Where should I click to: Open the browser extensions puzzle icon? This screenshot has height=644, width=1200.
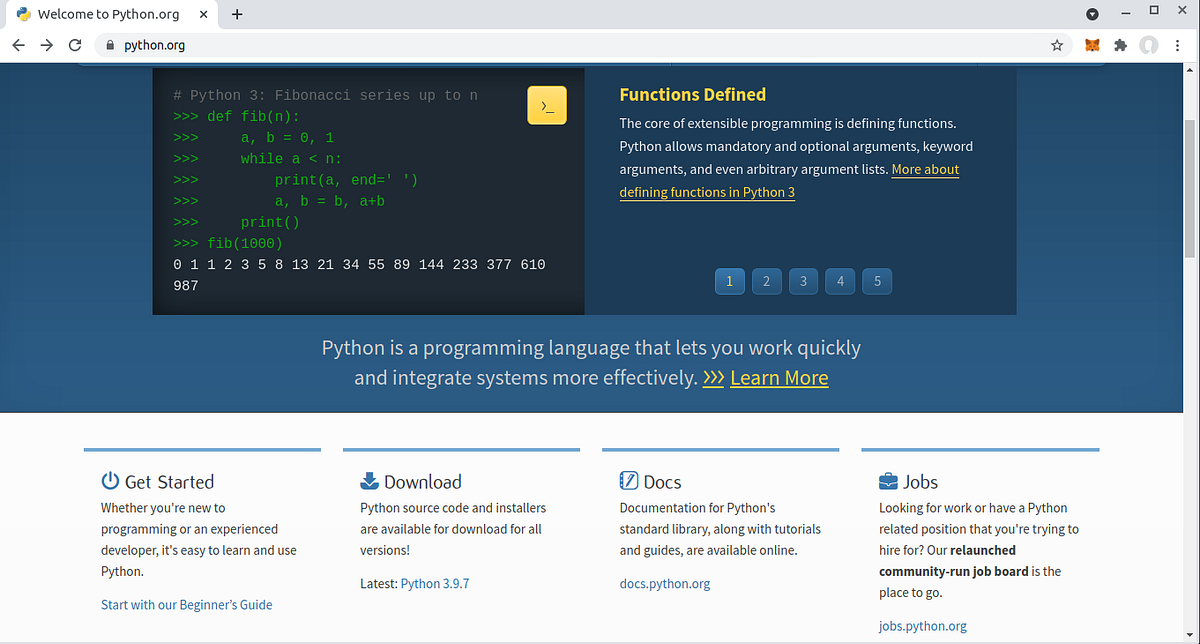click(1120, 45)
